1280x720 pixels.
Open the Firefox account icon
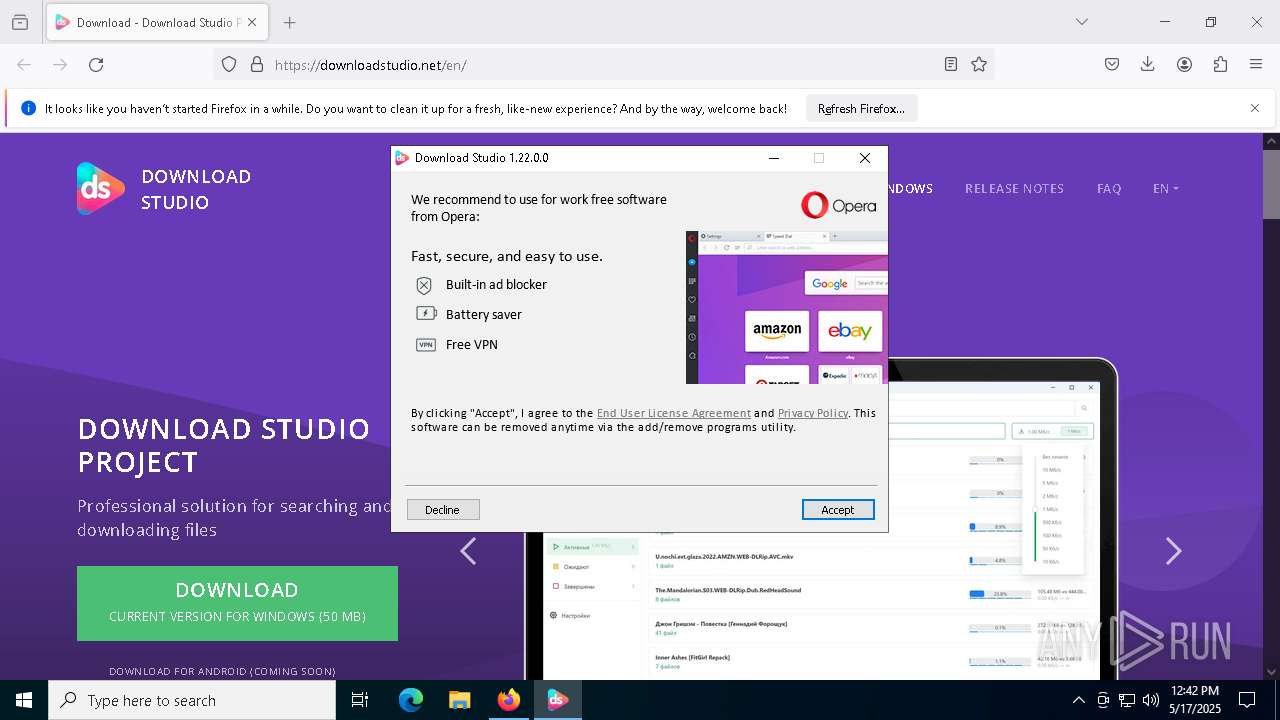tap(1184, 64)
